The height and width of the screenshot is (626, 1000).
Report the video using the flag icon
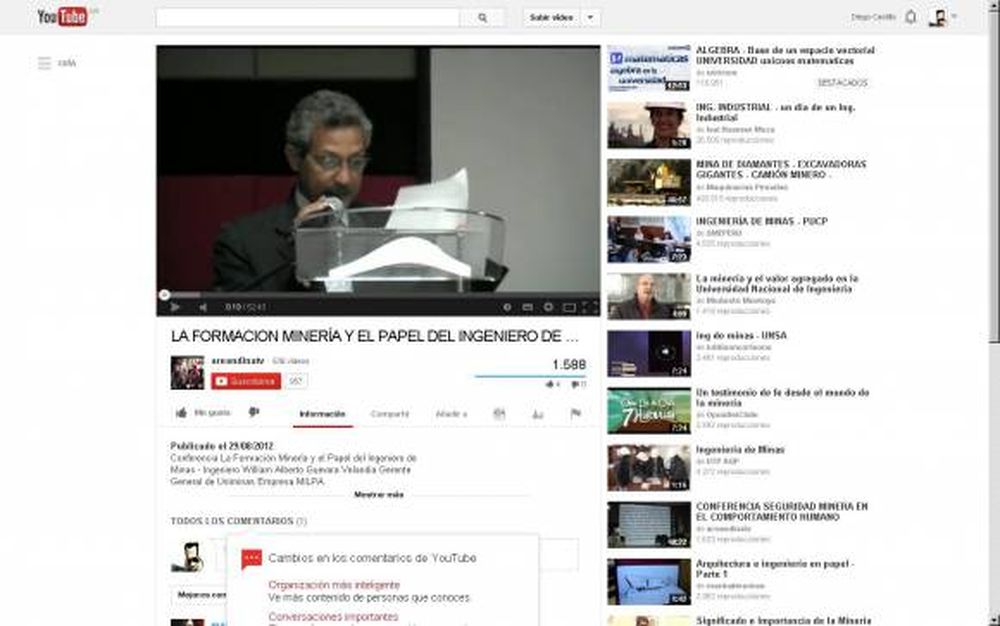[575, 412]
